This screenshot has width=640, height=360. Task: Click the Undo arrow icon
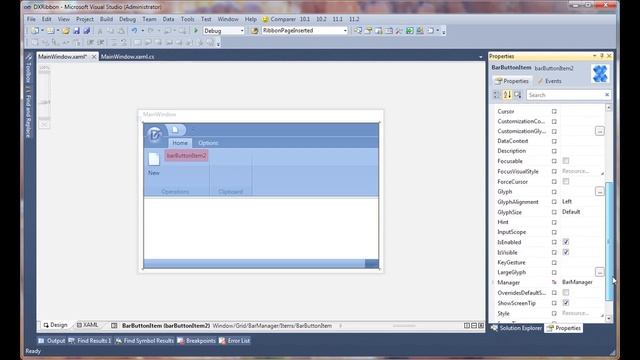click(x=134, y=31)
